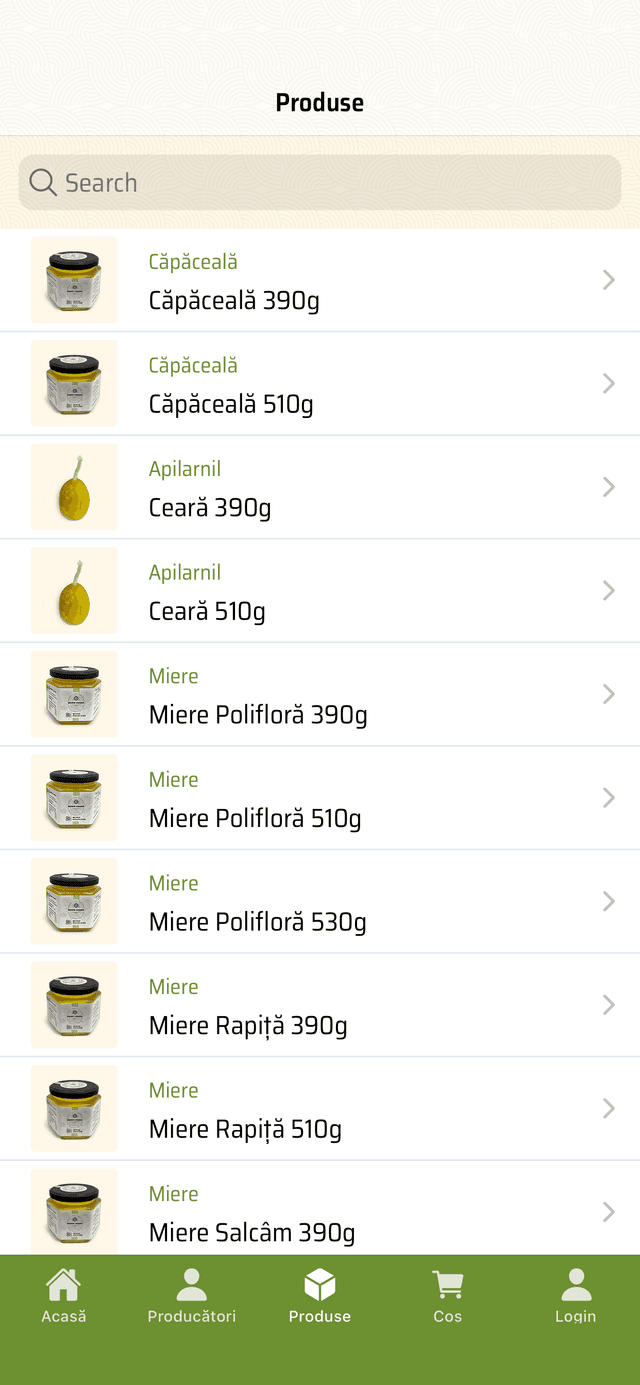640x1385 pixels.
Task: Click the search magnifier icon
Action: click(43, 182)
